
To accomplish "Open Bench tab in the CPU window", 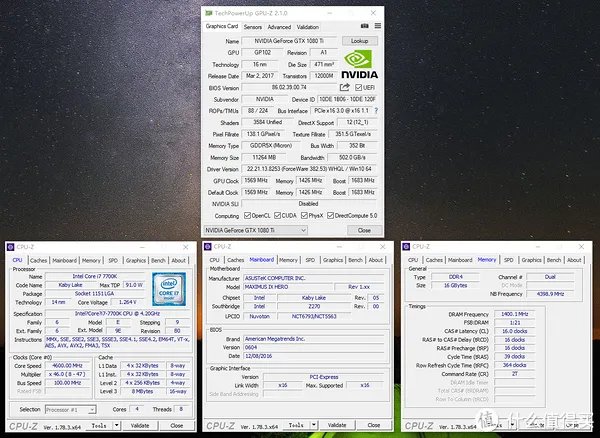I will [158, 260].
